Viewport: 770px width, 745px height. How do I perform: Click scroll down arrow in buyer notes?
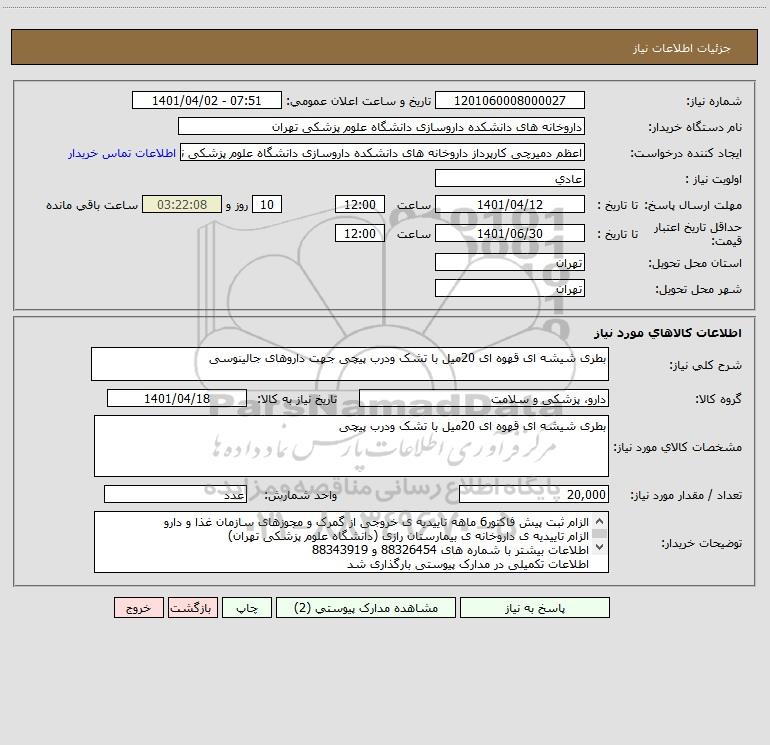(599, 546)
